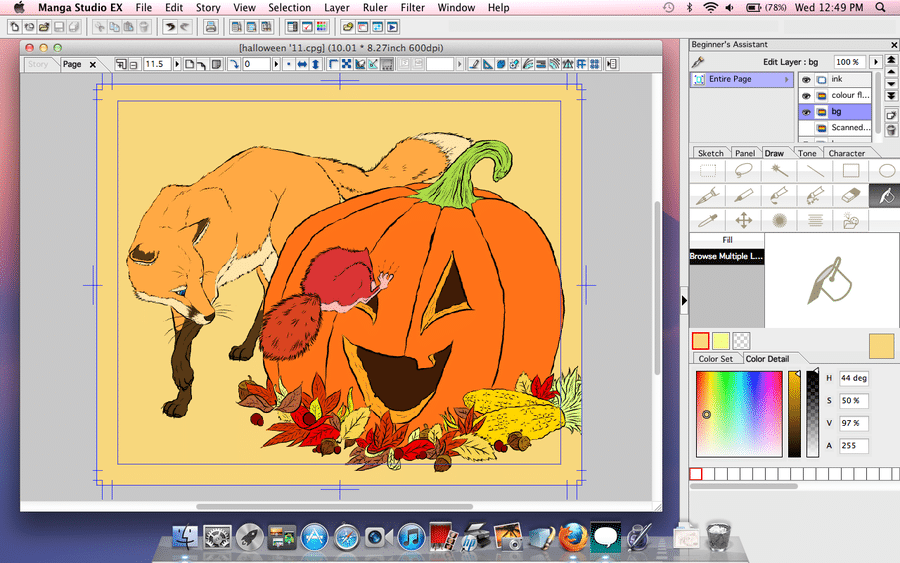The height and width of the screenshot is (563, 900).
Task: Select the Airbrush tool
Action: pyautogui.click(x=815, y=196)
